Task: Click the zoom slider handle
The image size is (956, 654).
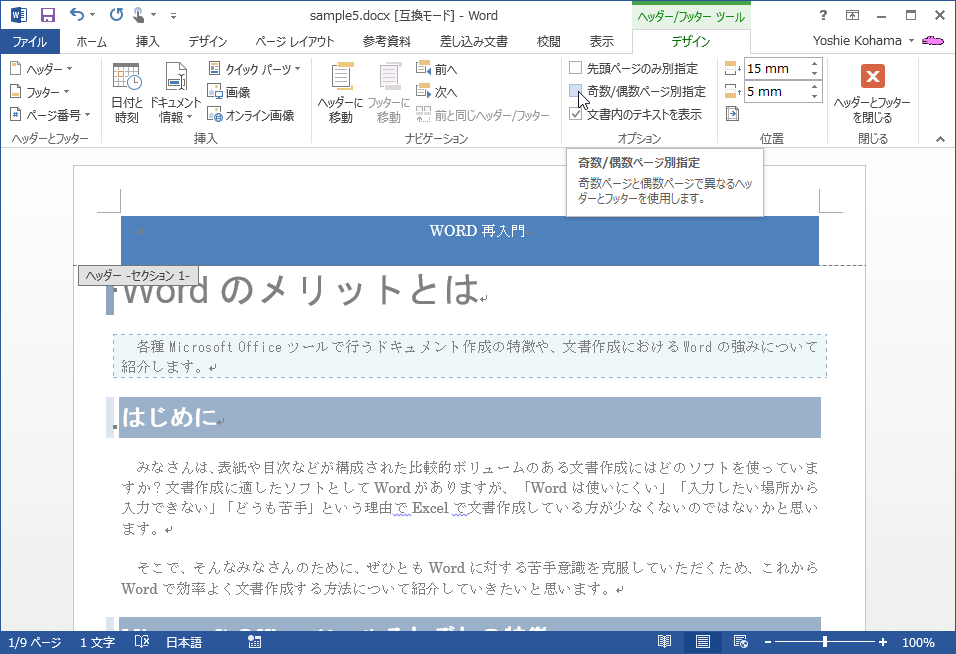Action: (825, 642)
